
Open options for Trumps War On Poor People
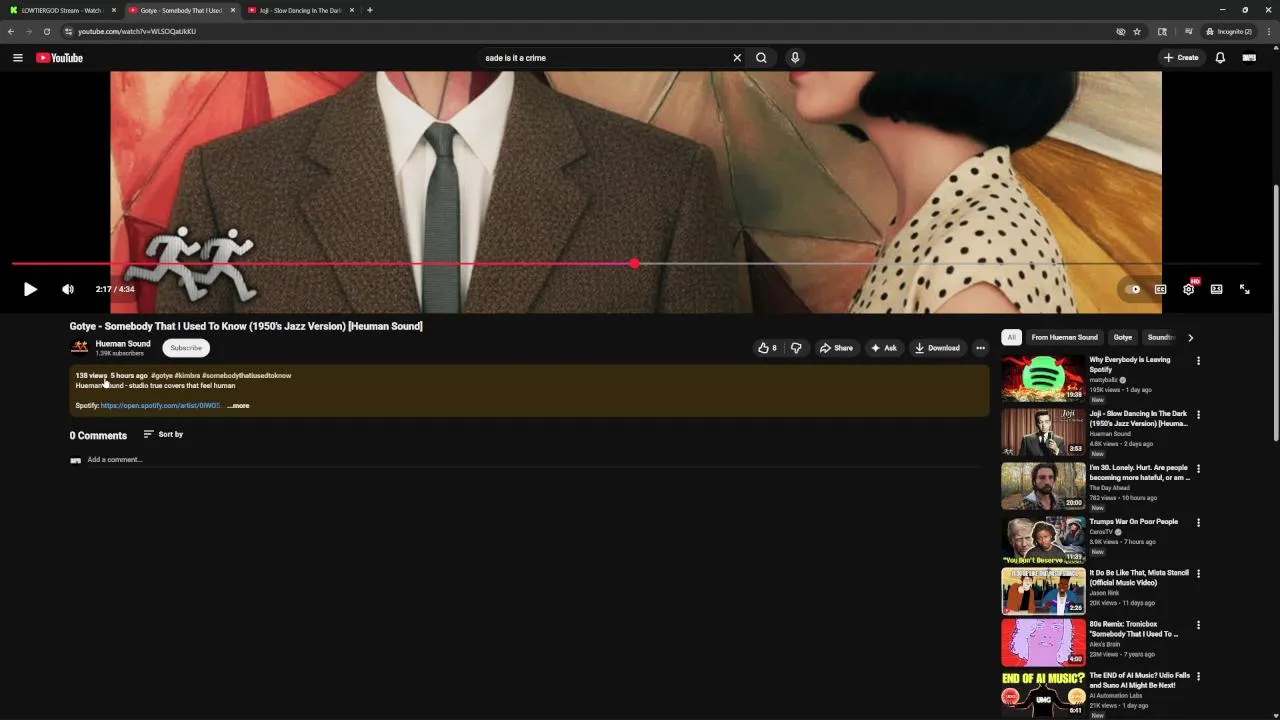(1198, 523)
